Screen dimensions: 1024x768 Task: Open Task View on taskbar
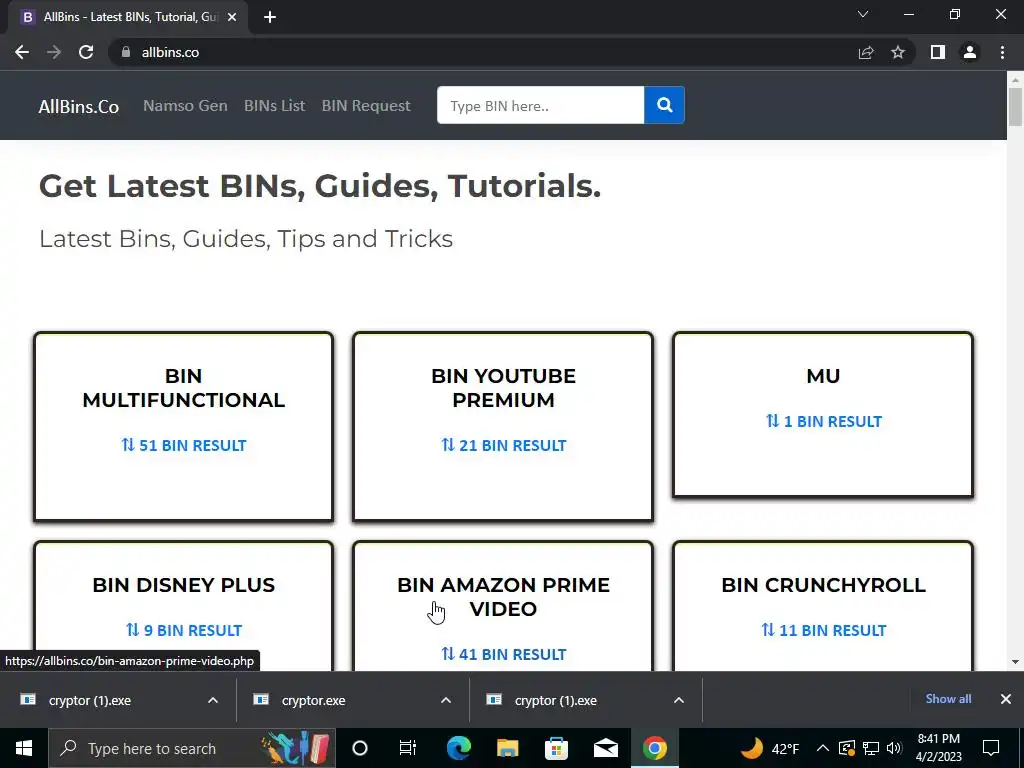point(408,748)
